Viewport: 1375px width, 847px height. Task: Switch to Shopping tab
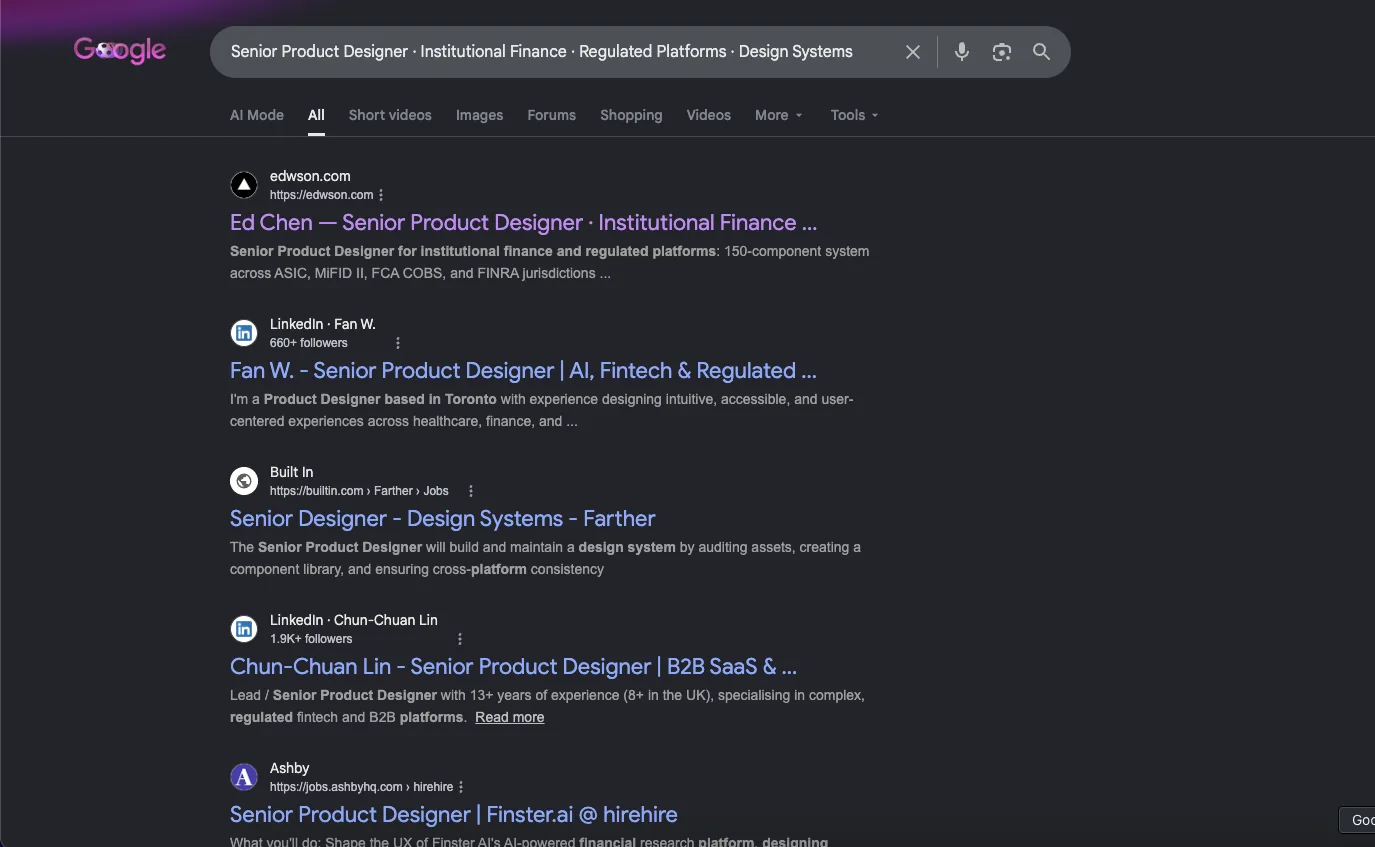tap(631, 115)
